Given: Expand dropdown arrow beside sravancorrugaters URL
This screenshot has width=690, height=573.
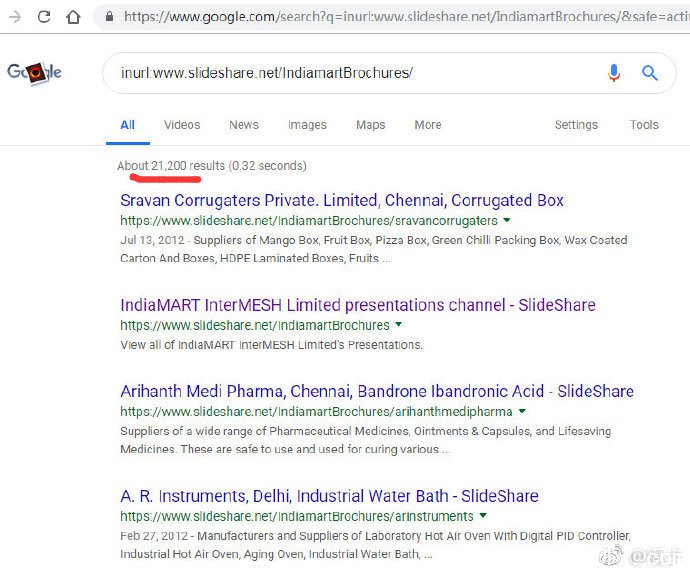Looking at the screenshot, I should [507, 220].
